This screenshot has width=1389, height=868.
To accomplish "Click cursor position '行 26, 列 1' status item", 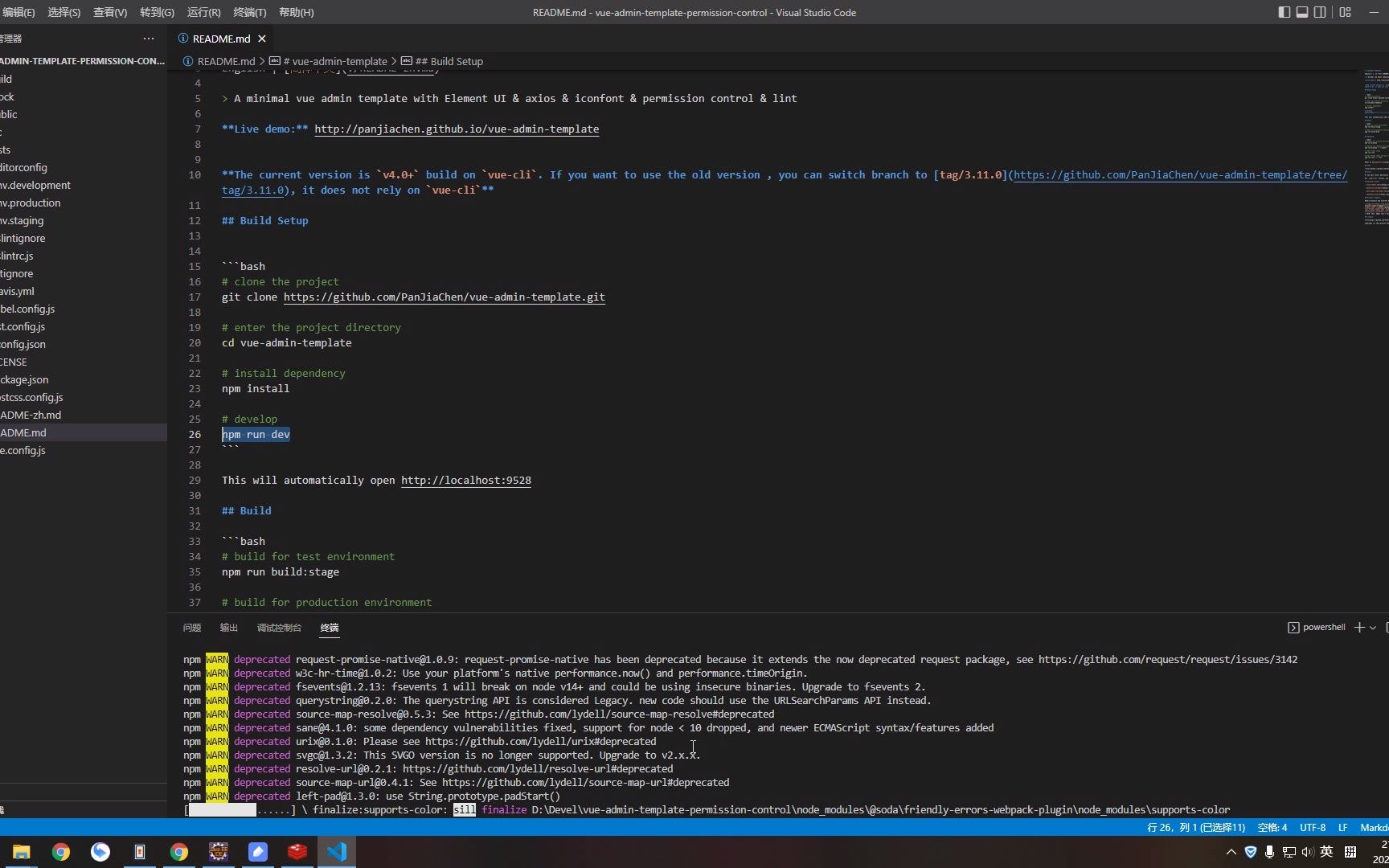I will click(x=1195, y=827).
